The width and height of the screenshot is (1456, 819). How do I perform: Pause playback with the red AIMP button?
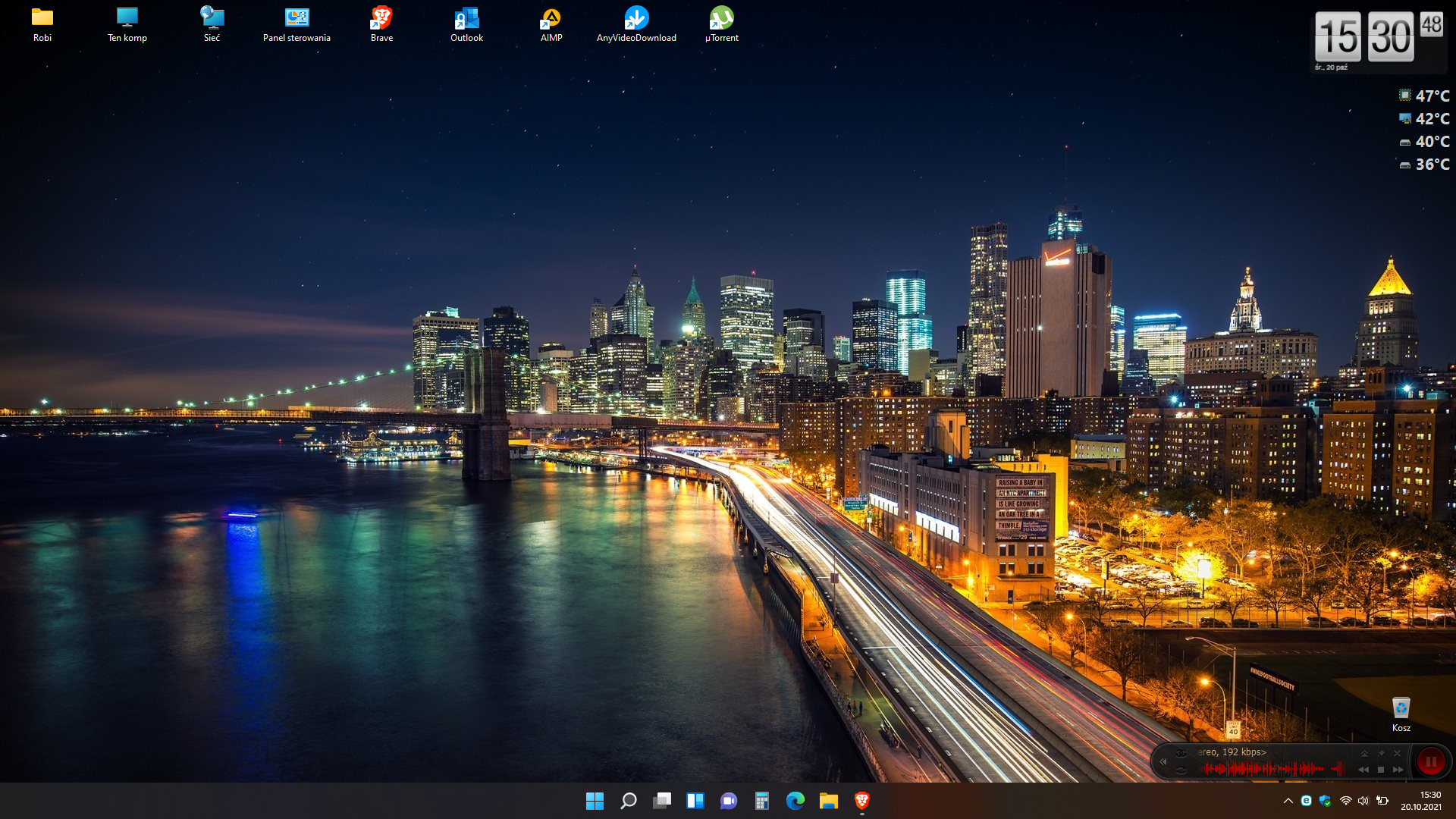(x=1430, y=761)
